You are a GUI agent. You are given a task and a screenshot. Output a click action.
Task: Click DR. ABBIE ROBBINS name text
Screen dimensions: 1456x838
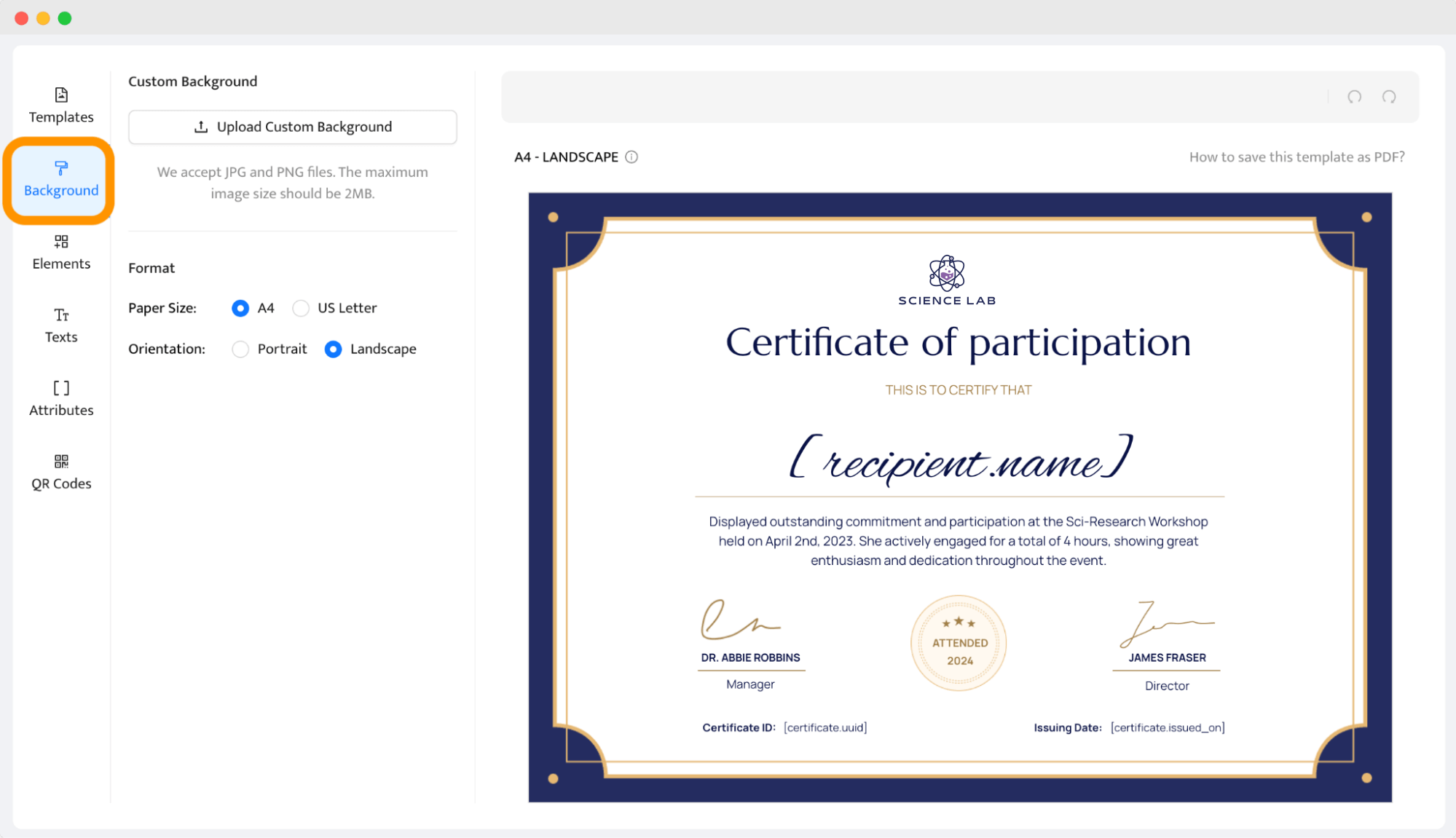tap(750, 657)
